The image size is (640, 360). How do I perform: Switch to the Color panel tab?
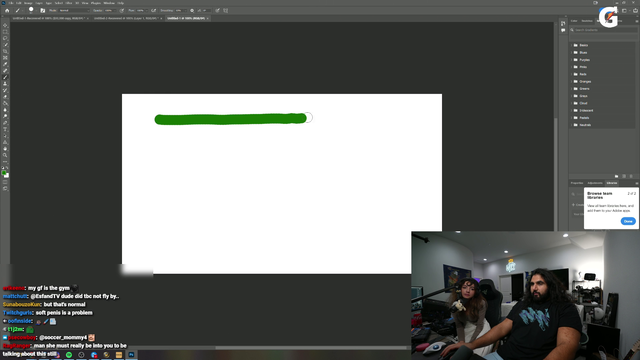click(574, 21)
